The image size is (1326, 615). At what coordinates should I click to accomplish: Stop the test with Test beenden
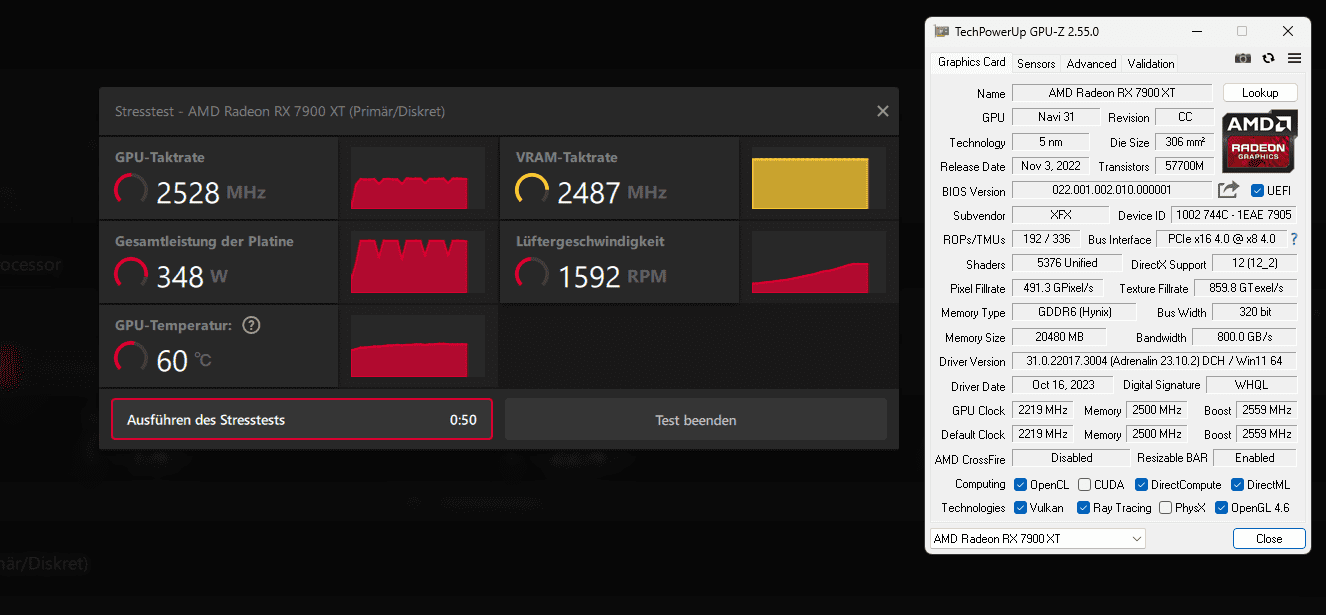pos(696,420)
